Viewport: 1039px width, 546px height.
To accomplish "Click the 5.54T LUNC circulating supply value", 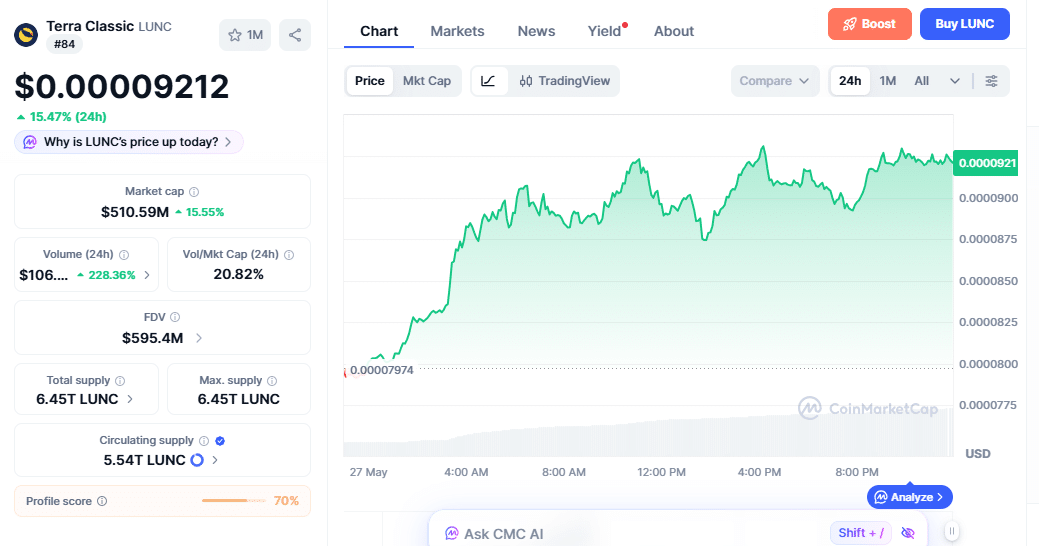I will tap(144, 460).
